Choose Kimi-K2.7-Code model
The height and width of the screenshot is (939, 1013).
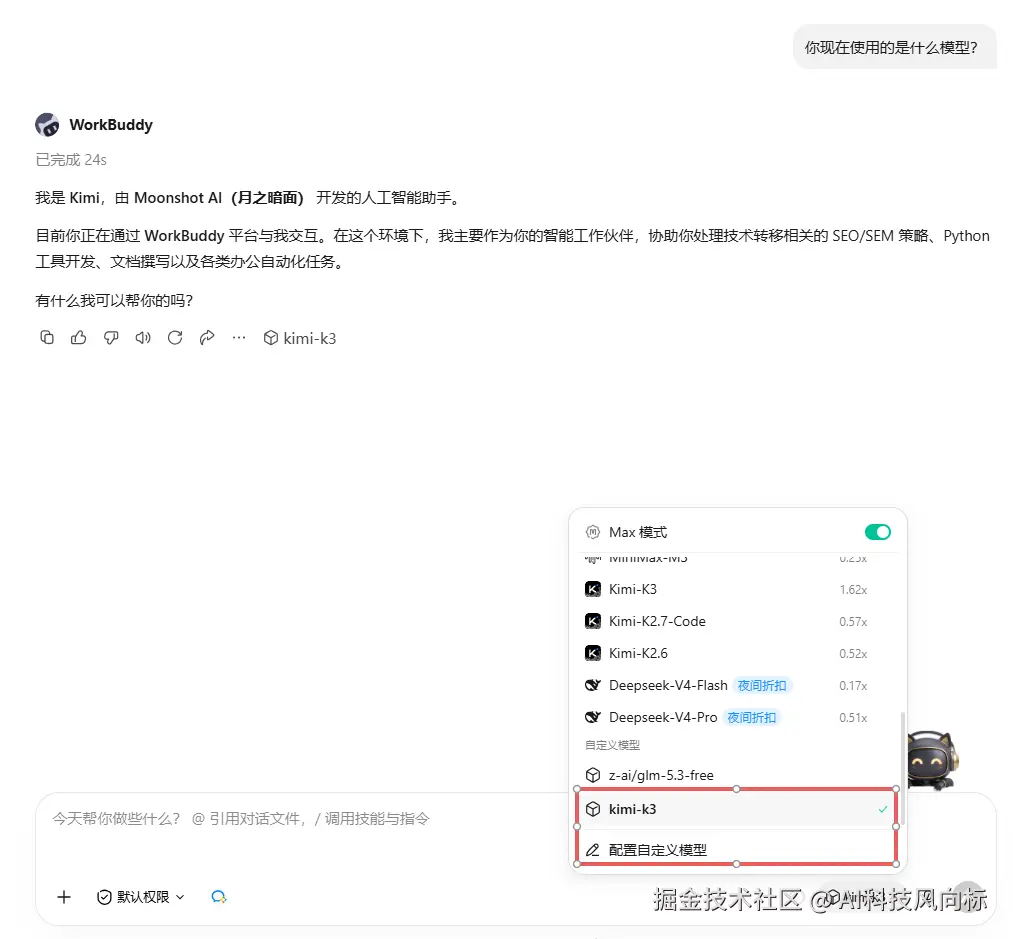pyautogui.click(x=736, y=621)
